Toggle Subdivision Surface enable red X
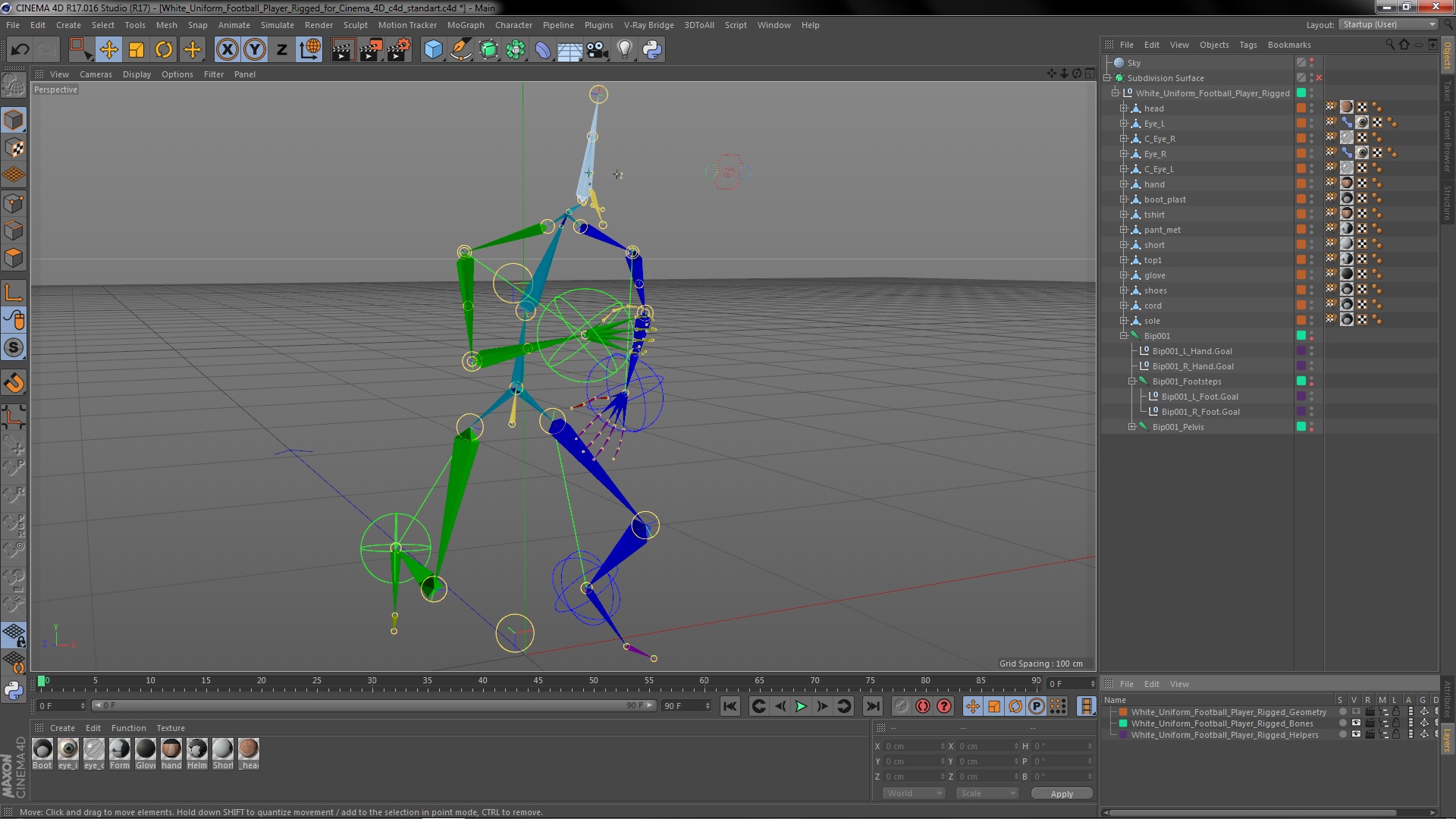1456x819 pixels. click(x=1319, y=78)
